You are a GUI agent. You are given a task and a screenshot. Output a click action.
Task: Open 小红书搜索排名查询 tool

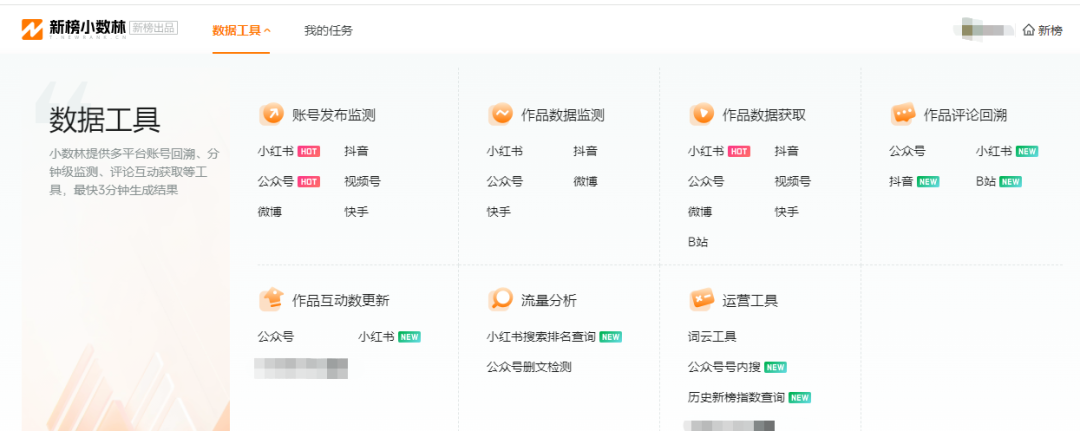[x=541, y=337]
